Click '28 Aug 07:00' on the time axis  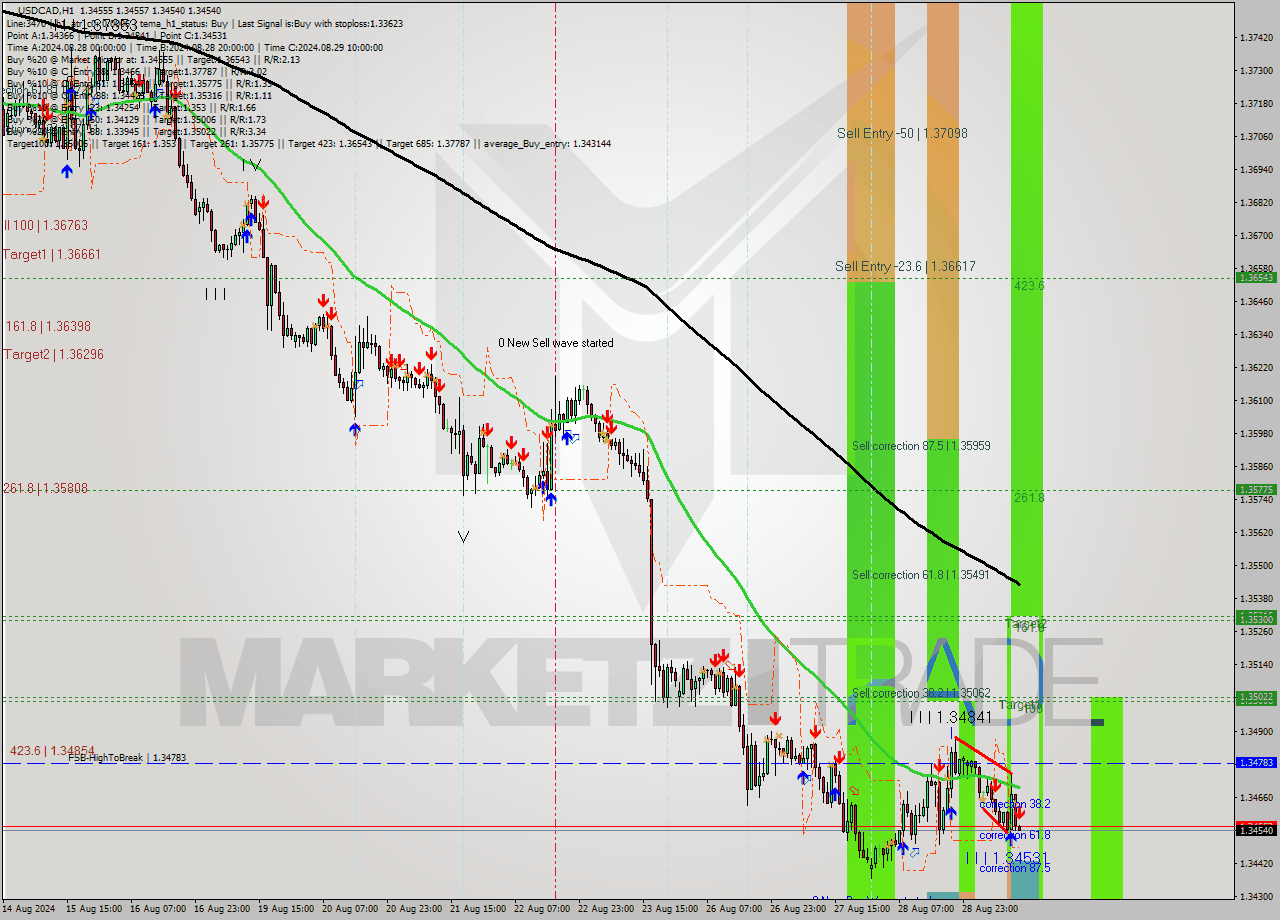(926, 909)
